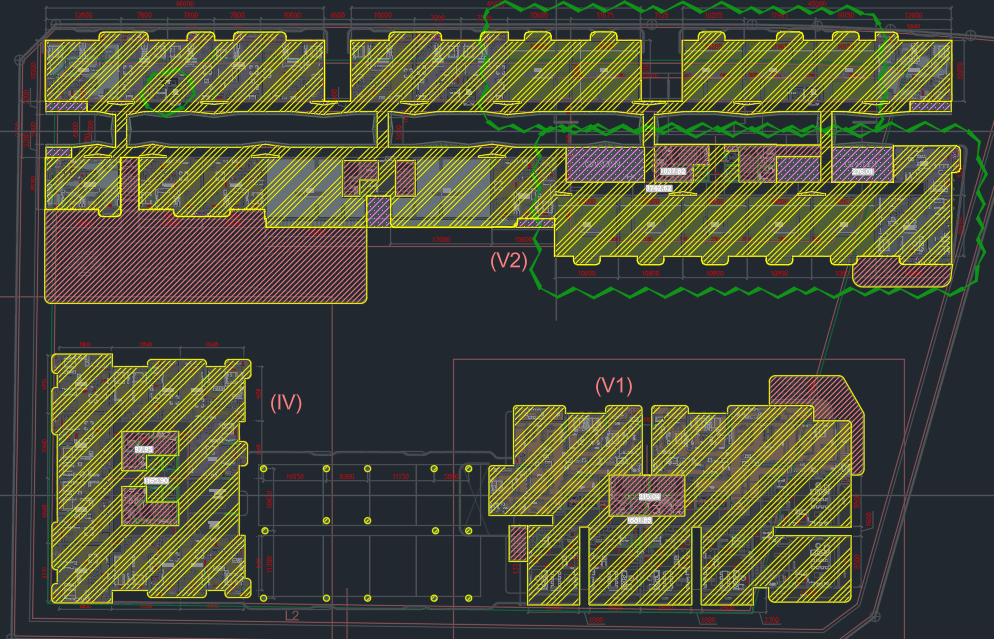
Task: Click the small green circle in top-left building
Action: tap(166, 92)
